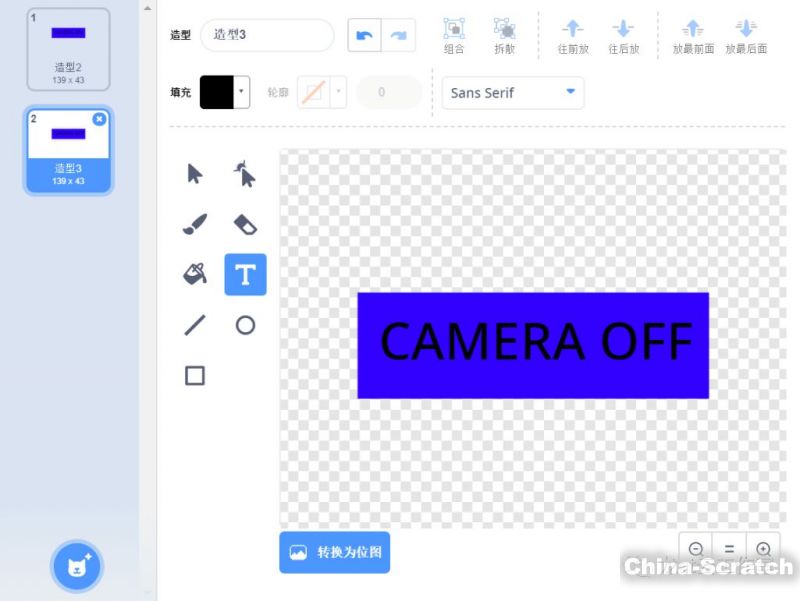Expand the fill color dropdown arrow
This screenshot has width=800, height=601.
coord(241,92)
